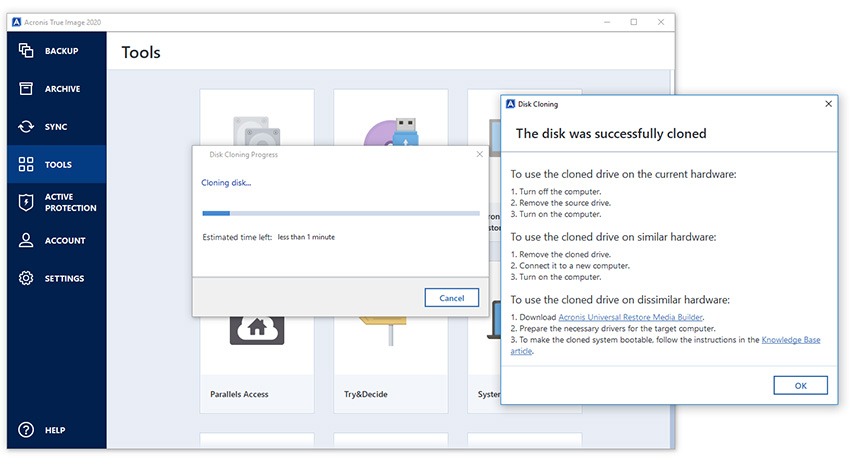
Task: Maximize the Acronis True Image window
Action: [x=633, y=22]
